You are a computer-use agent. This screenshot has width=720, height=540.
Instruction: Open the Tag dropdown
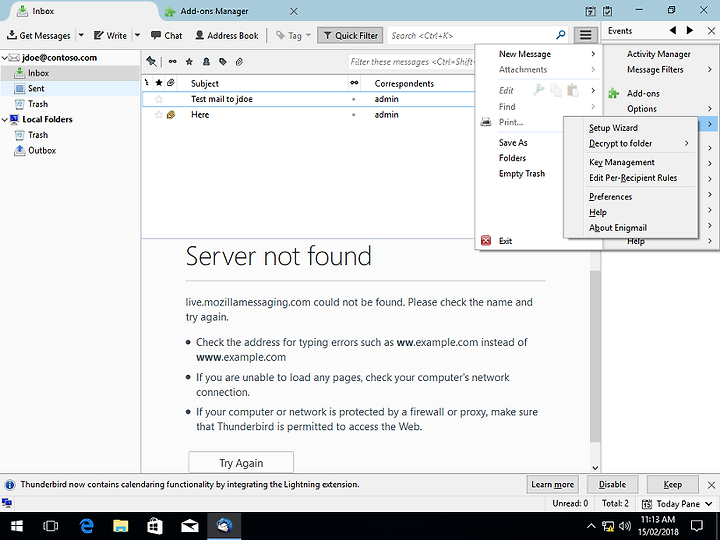[x=293, y=35]
